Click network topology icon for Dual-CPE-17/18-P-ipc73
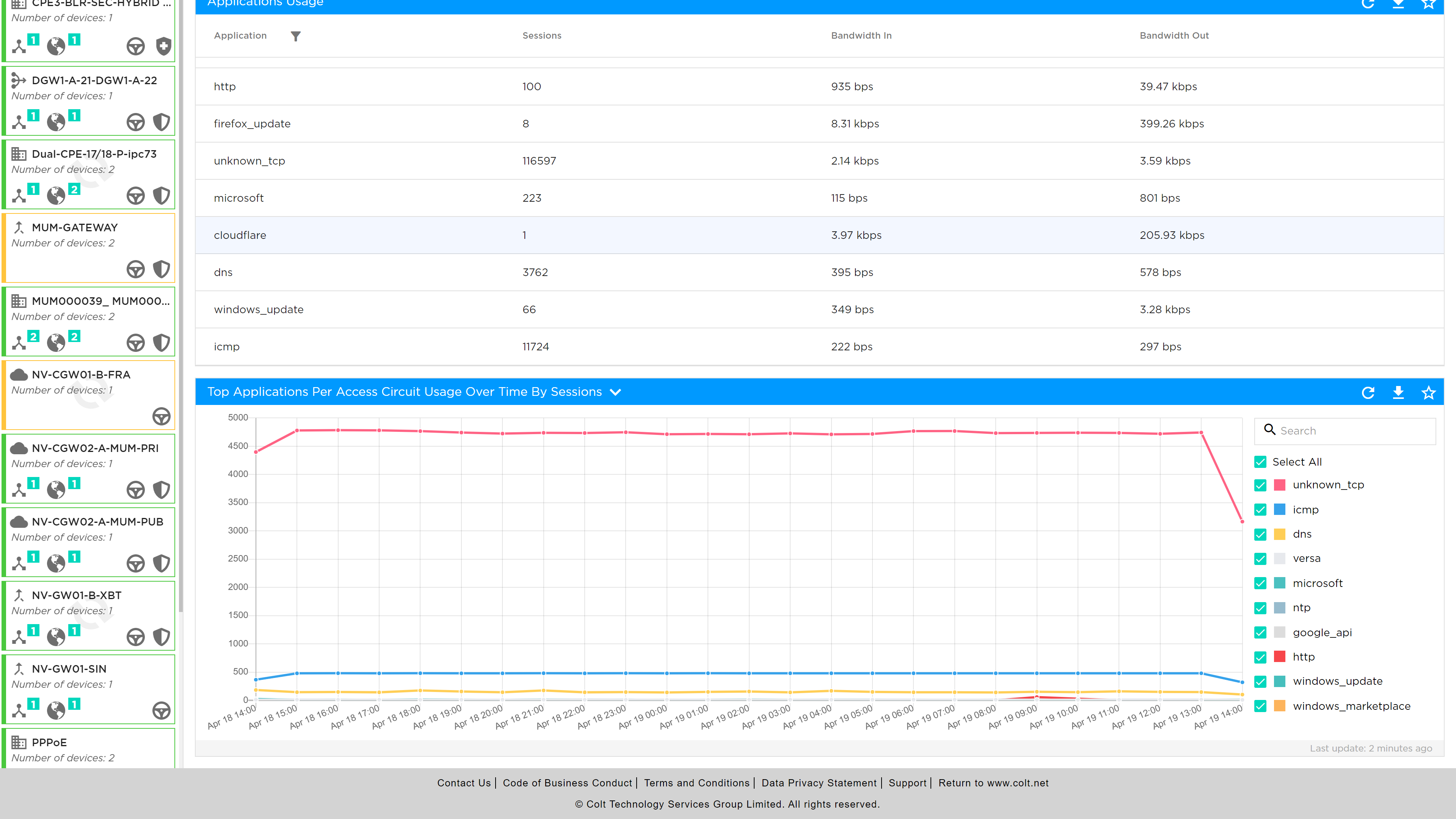 [19, 196]
